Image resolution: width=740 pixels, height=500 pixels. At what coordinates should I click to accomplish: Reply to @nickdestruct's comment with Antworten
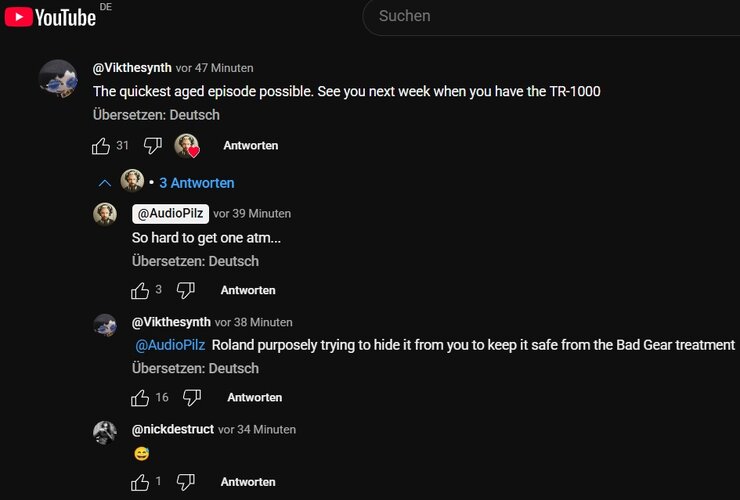point(248,483)
